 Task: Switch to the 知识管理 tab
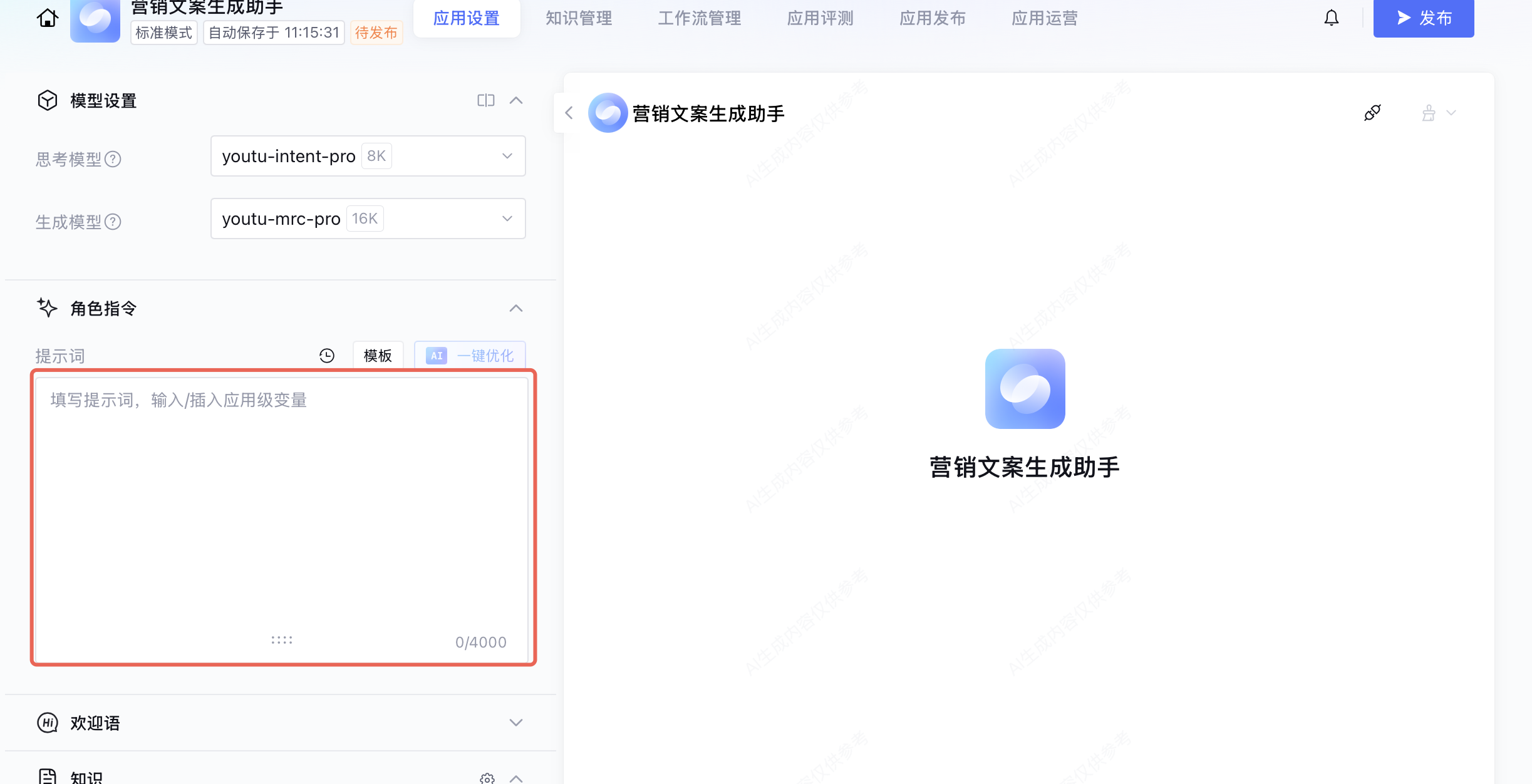click(578, 18)
